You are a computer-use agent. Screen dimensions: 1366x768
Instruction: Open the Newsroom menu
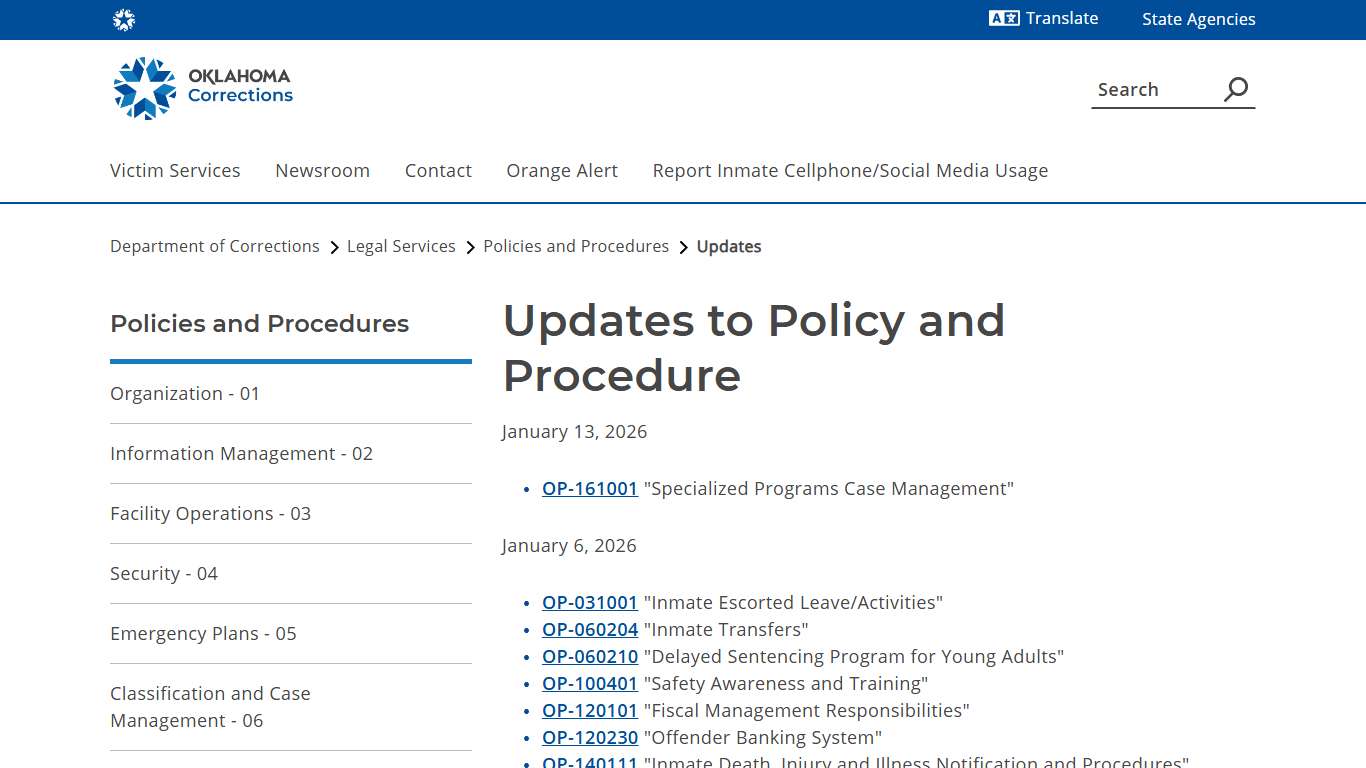coord(322,170)
